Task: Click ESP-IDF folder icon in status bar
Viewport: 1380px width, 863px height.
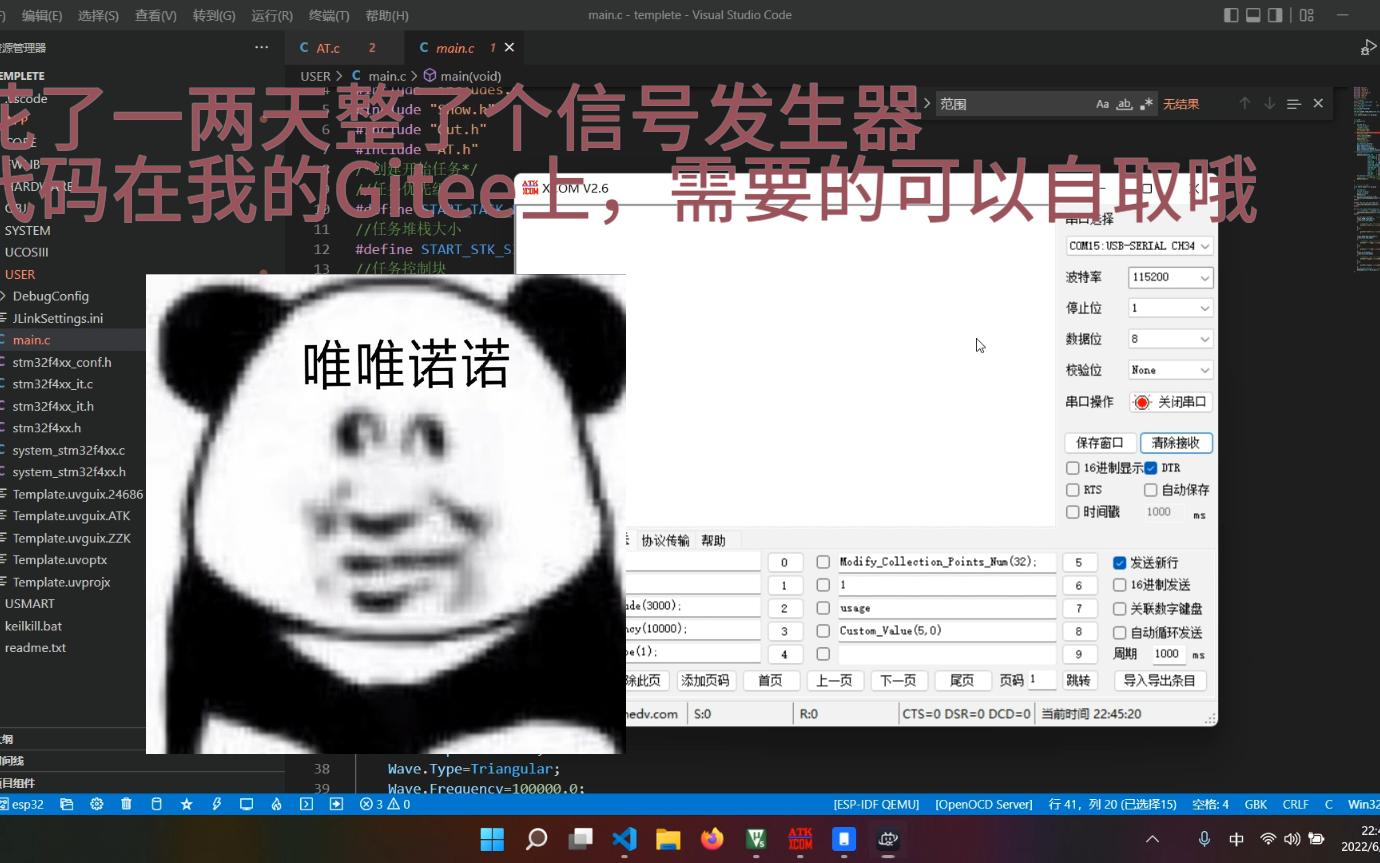Action: pyautogui.click(x=67, y=804)
